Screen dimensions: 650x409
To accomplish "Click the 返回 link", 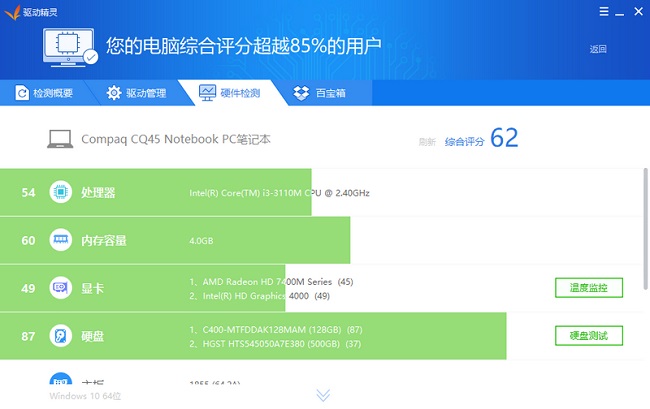I will (598, 49).
